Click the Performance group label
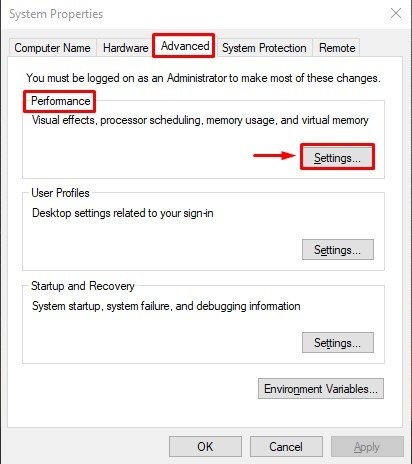412x464 pixels. pyautogui.click(x=61, y=101)
